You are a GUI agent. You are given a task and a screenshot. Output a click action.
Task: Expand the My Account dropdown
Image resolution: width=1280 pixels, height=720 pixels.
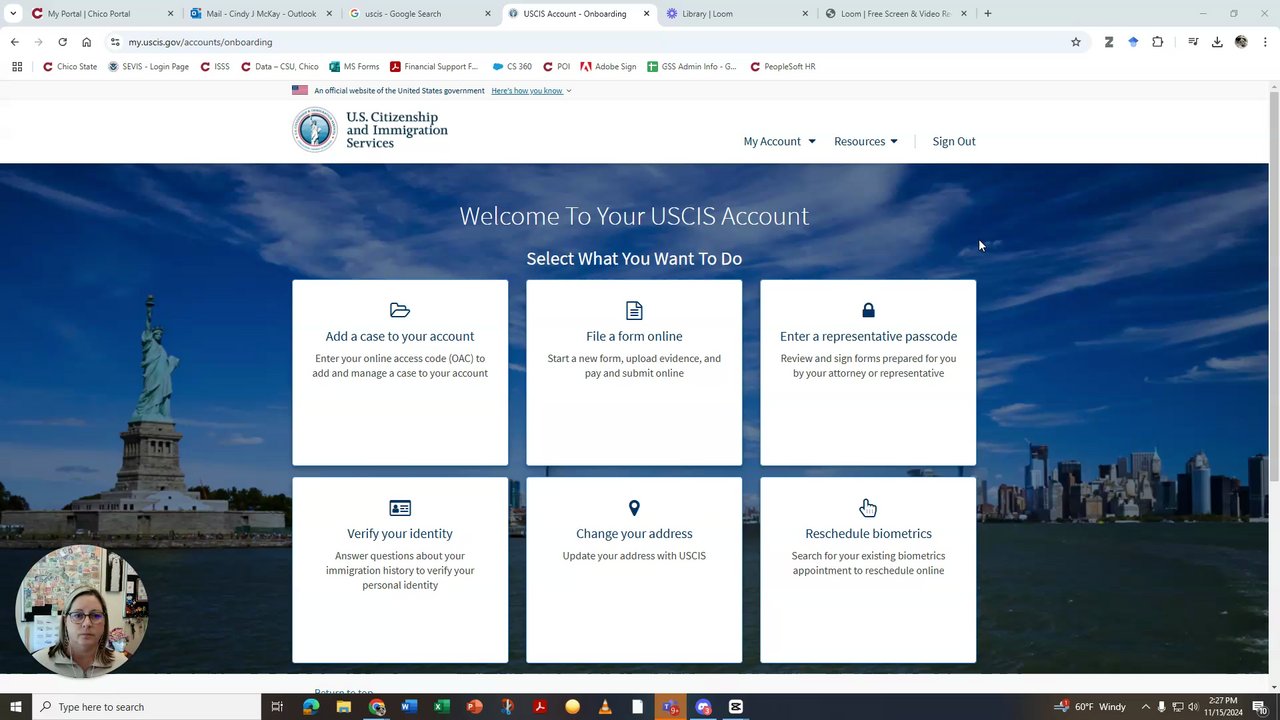click(x=779, y=141)
